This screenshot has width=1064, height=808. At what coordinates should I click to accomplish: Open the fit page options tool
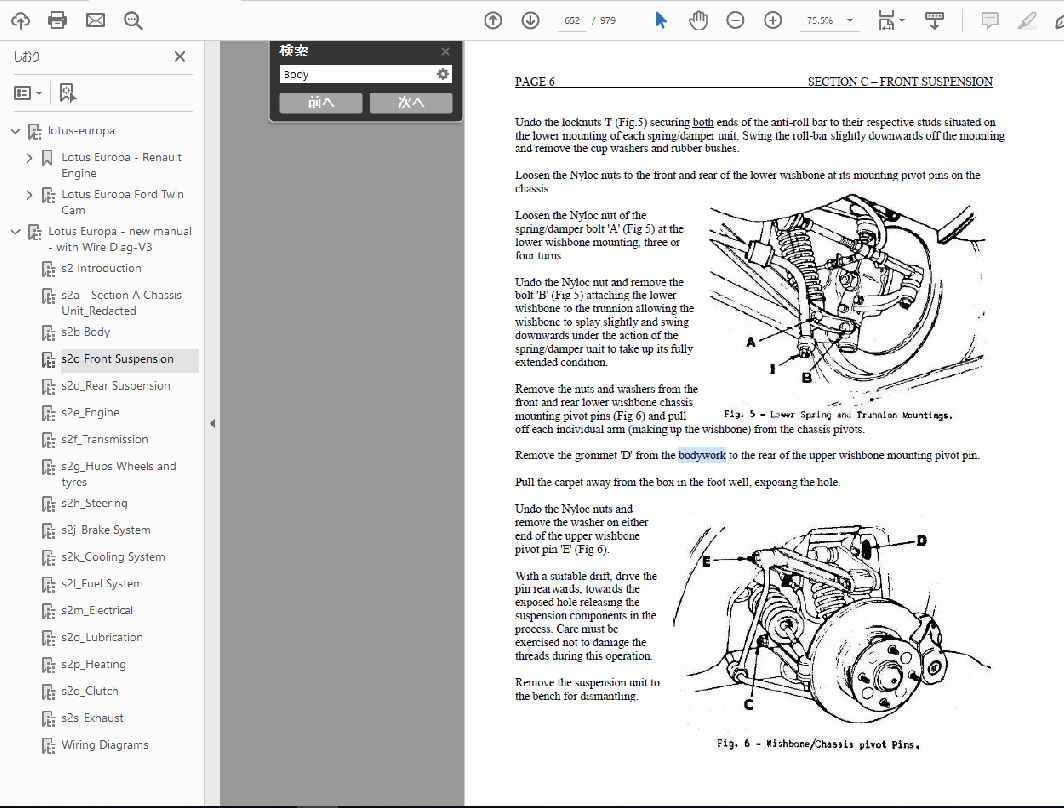click(x=890, y=20)
